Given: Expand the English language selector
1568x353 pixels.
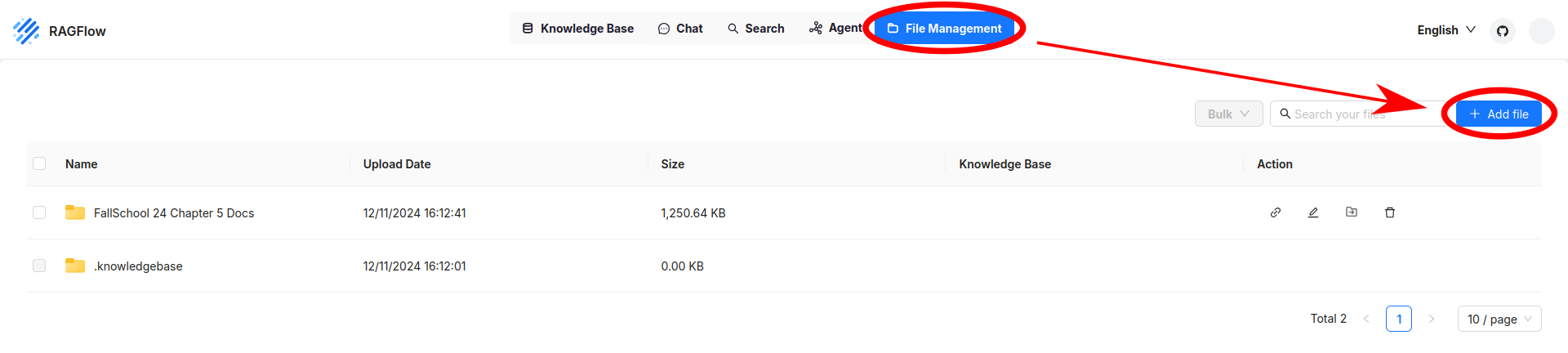Looking at the screenshot, I should pyautogui.click(x=1445, y=30).
